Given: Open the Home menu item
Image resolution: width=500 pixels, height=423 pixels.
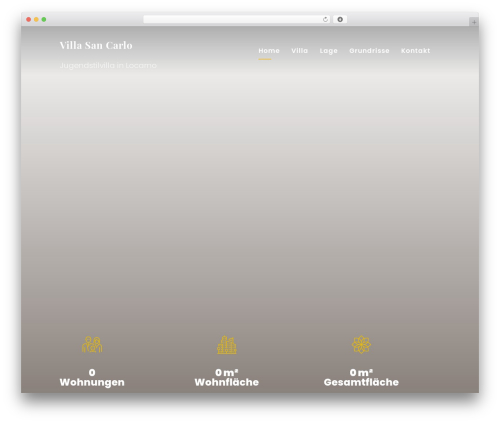Looking at the screenshot, I should coord(269,51).
